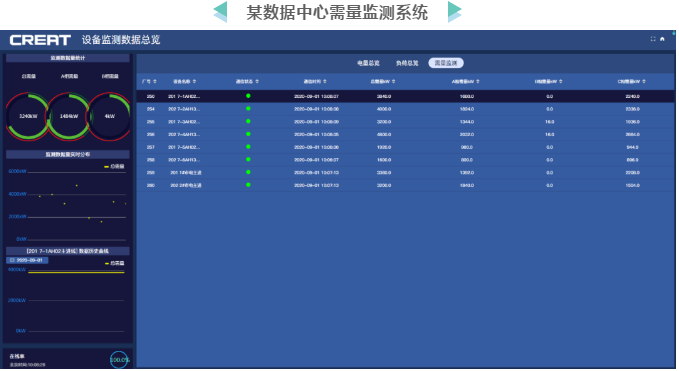Click the 监测数据量实时分布 panel title
Screen dimensions: 679x371
point(68,154)
